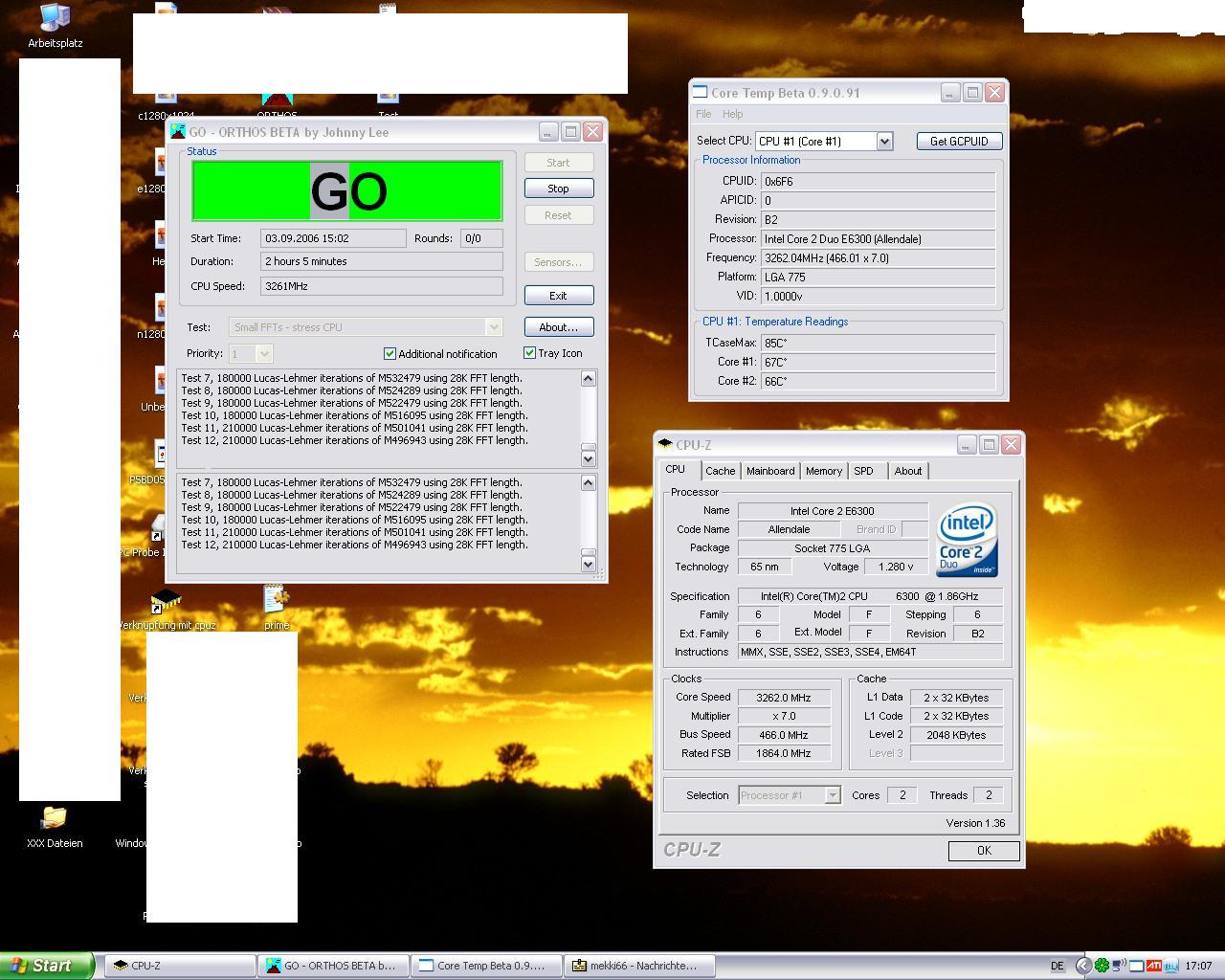Open the Windows Start menu
The width and height of the screenshot is (1225, 980).
point(46,966)
